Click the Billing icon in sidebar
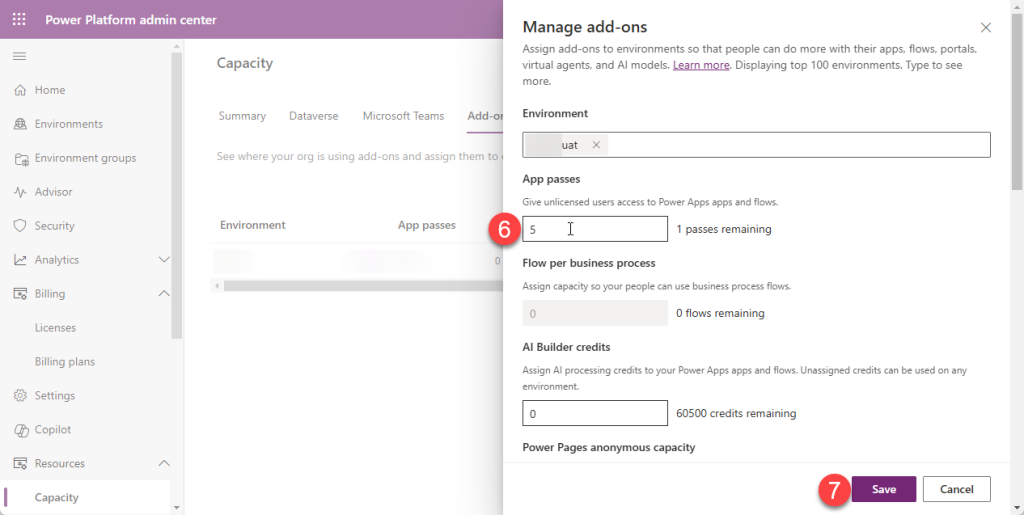Image resolution: width=1024 pixels, height=515 pixels. (20, 294)
